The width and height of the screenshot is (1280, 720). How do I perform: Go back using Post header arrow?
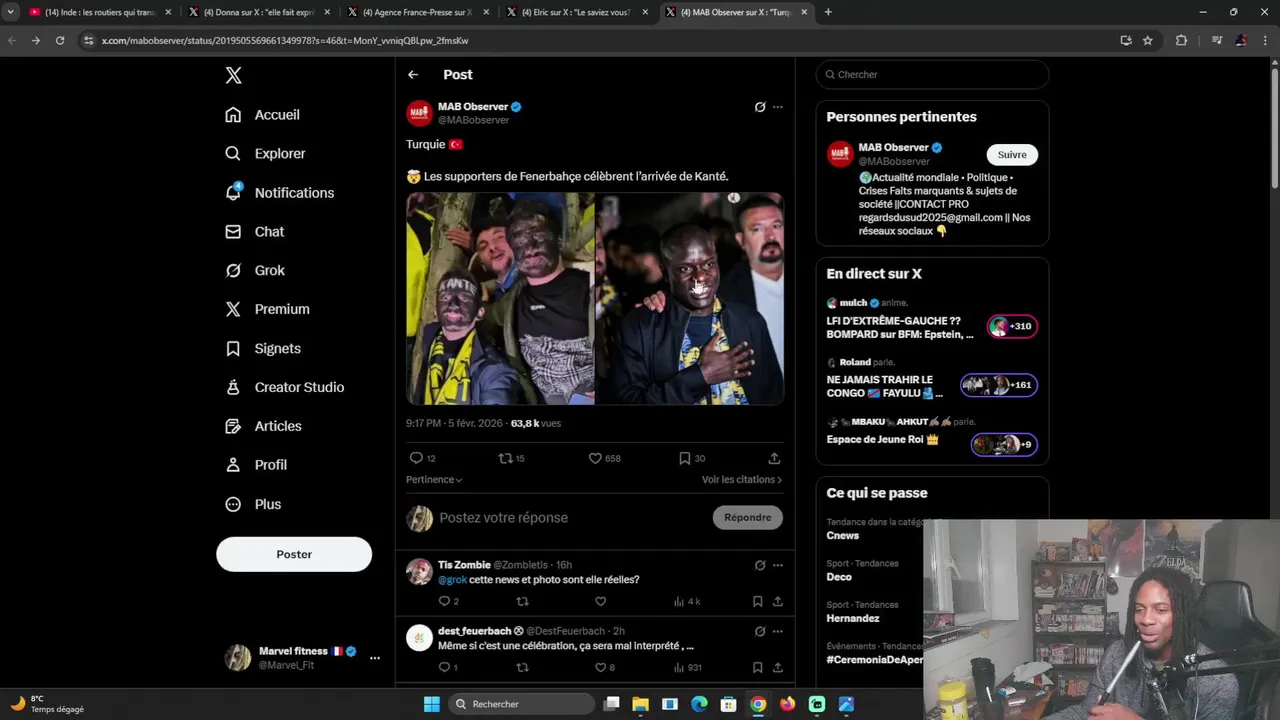click(x=413, y=75)
